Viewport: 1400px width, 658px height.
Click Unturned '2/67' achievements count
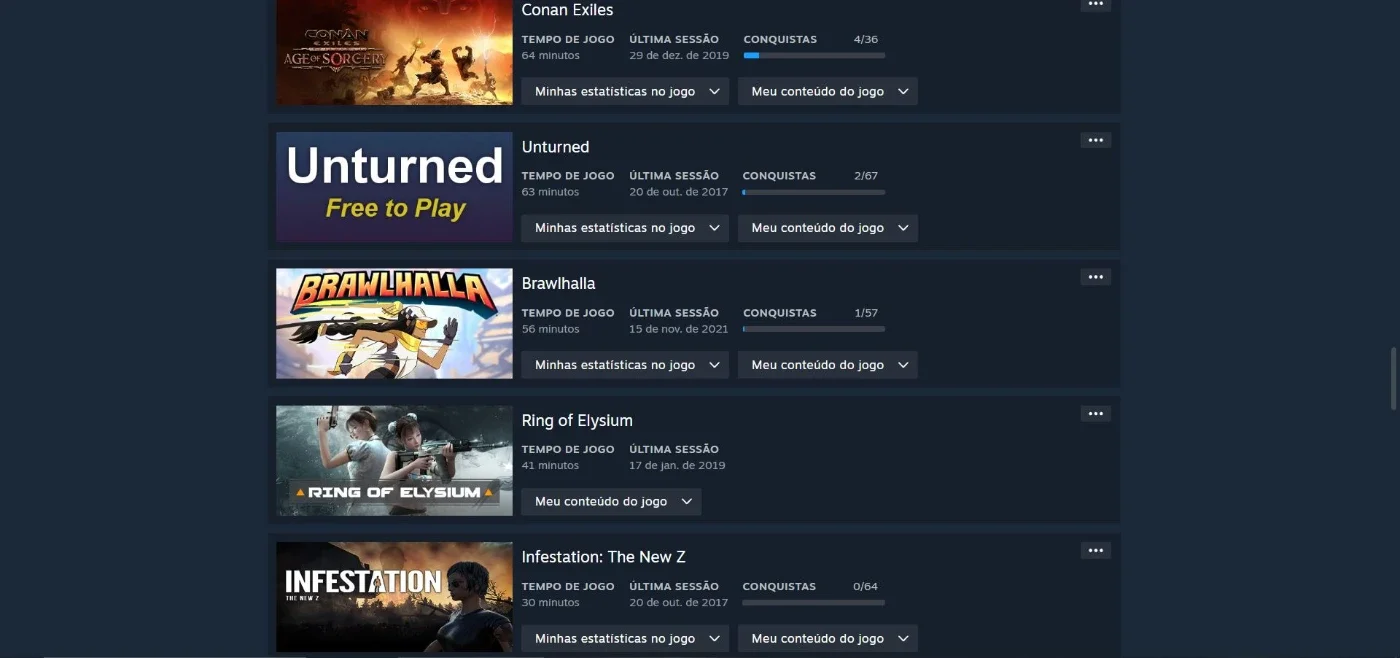866,176
